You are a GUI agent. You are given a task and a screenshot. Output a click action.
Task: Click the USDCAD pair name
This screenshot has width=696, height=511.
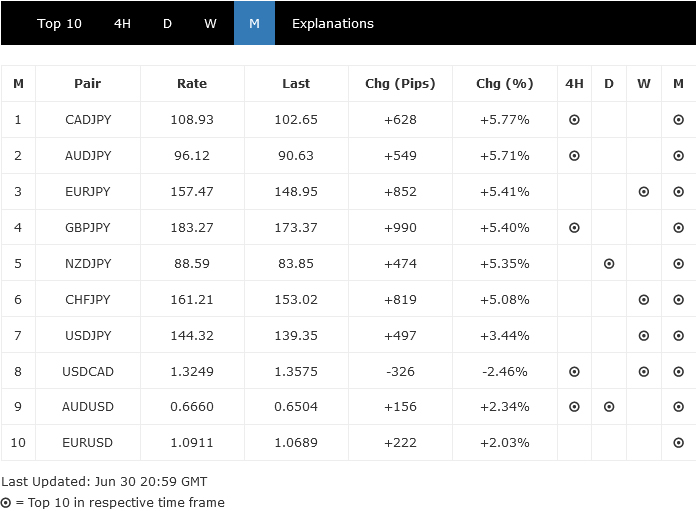tap(88, 372)
